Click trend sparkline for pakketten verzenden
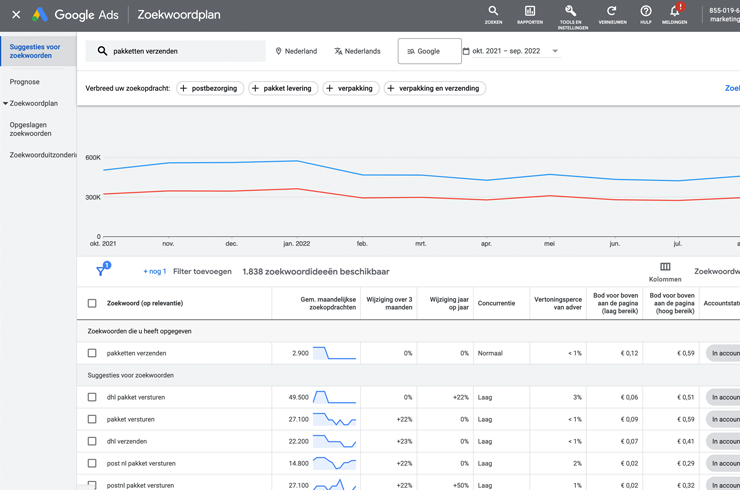The width and height of the screenshot is (740, 490). pyautogui.click(x=334, y=353)
